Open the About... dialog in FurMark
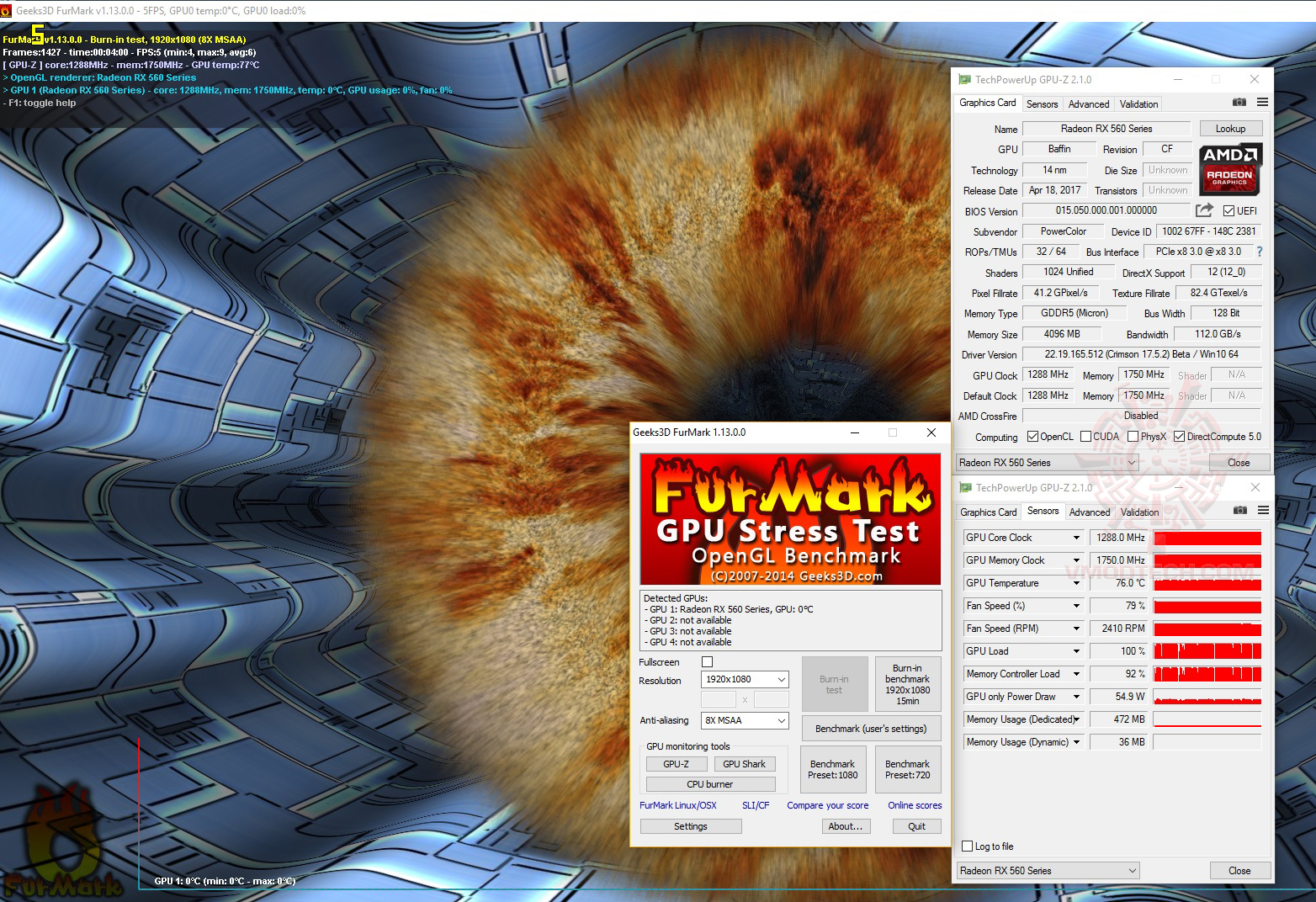This screenshot has height=902, width=1316. click(x=846, y=826)
